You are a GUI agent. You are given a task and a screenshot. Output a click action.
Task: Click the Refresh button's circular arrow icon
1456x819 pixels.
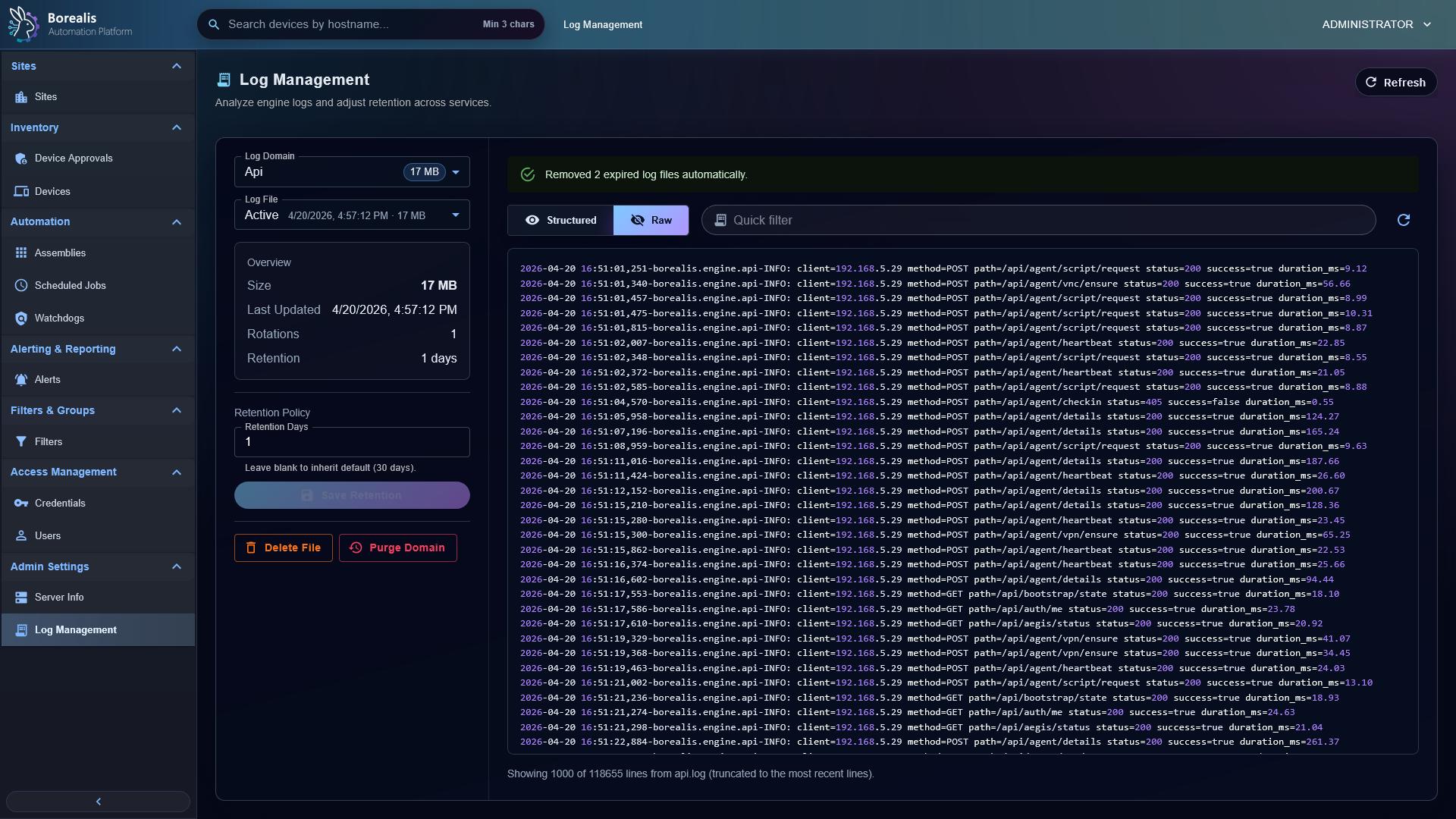(1371, 82)
